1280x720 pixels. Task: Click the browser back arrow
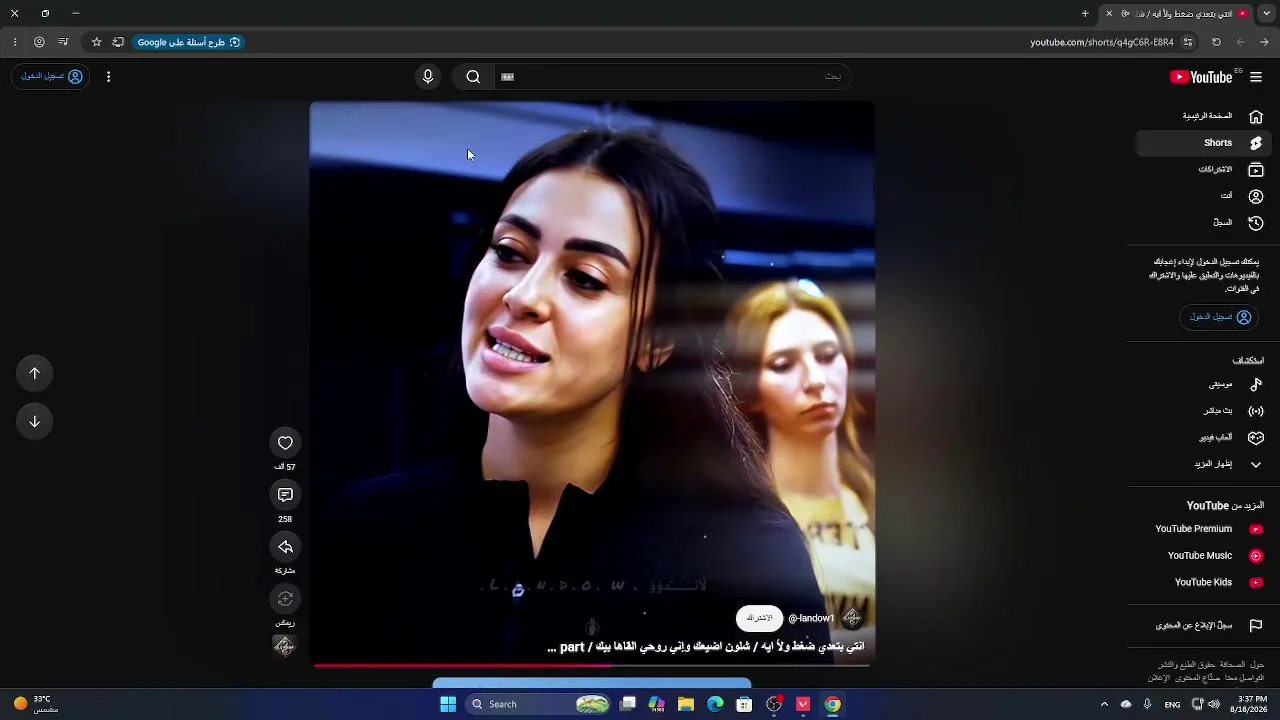tap(1264, 42)
